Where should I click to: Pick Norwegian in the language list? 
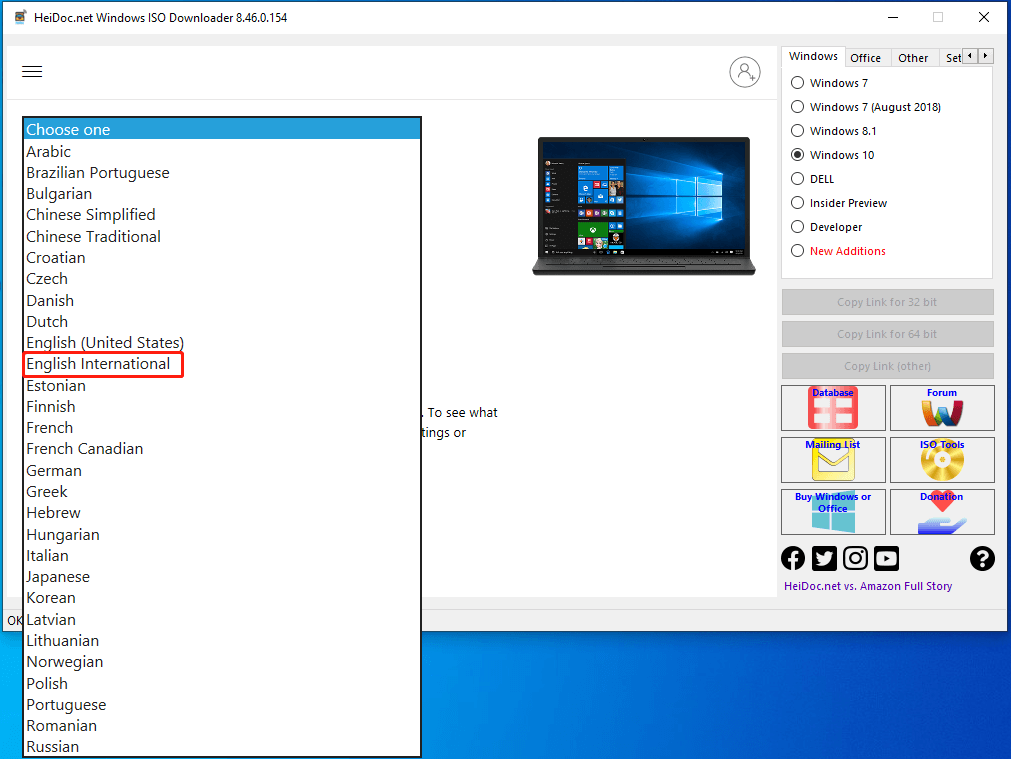(222, 662)
